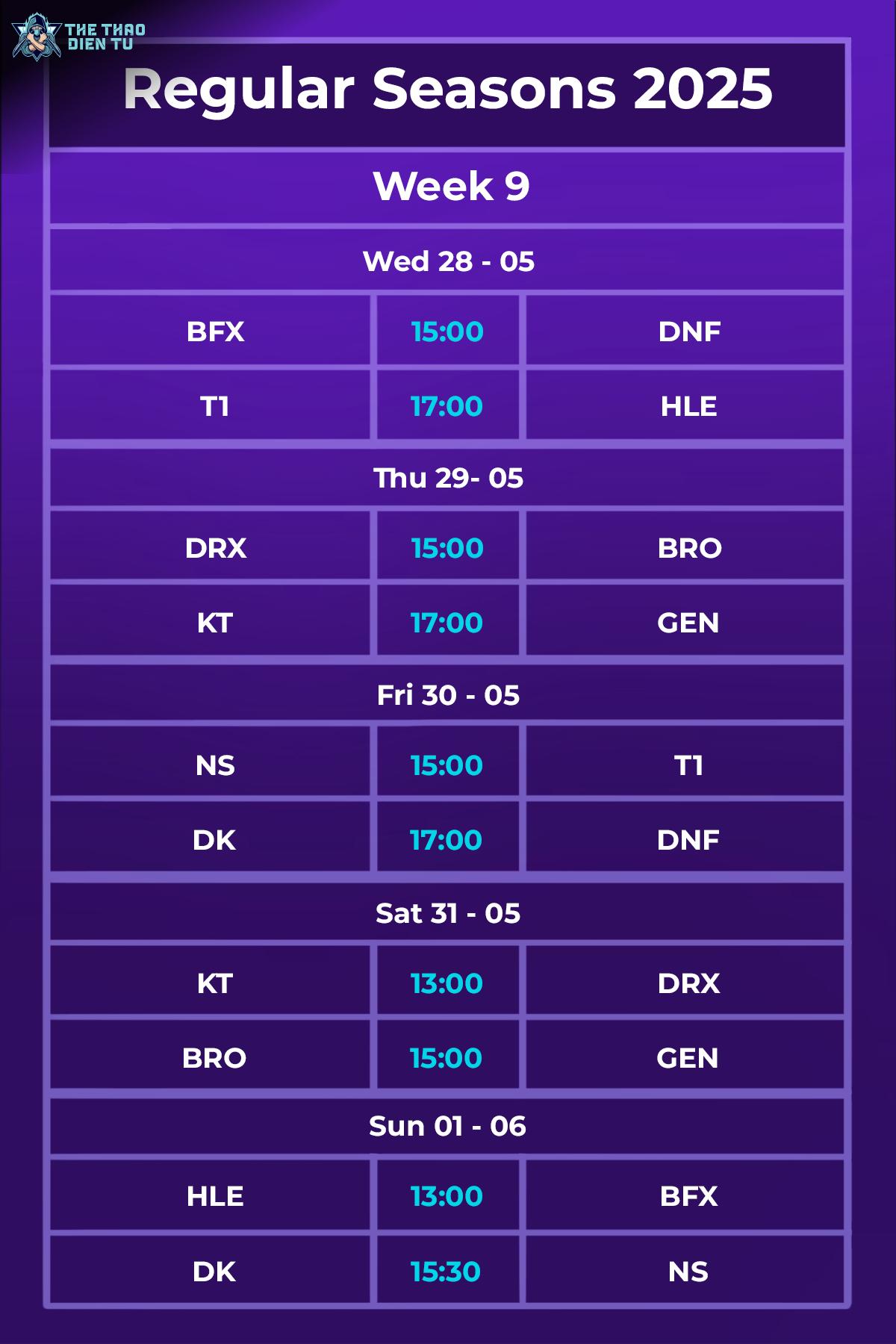Viewport: 896px width, 1344px height.
Task: Click the Fri 30 - 05 date header
Action: coord(447,695)
